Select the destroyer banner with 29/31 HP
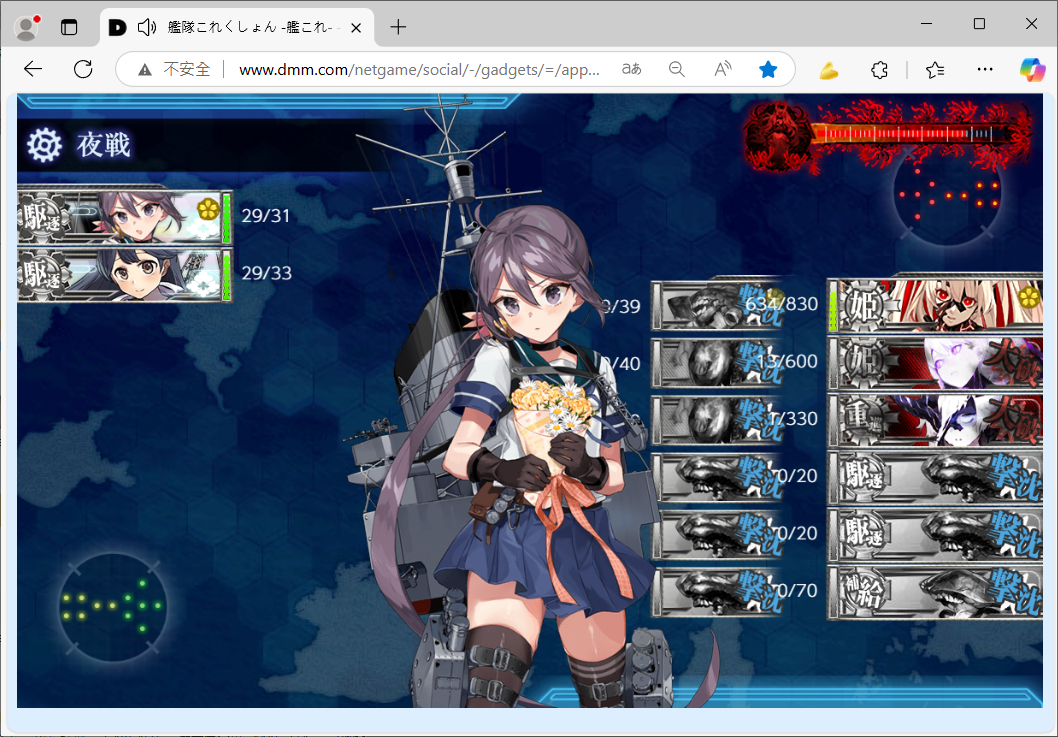 pyautogui.click(x=125, y=217)
